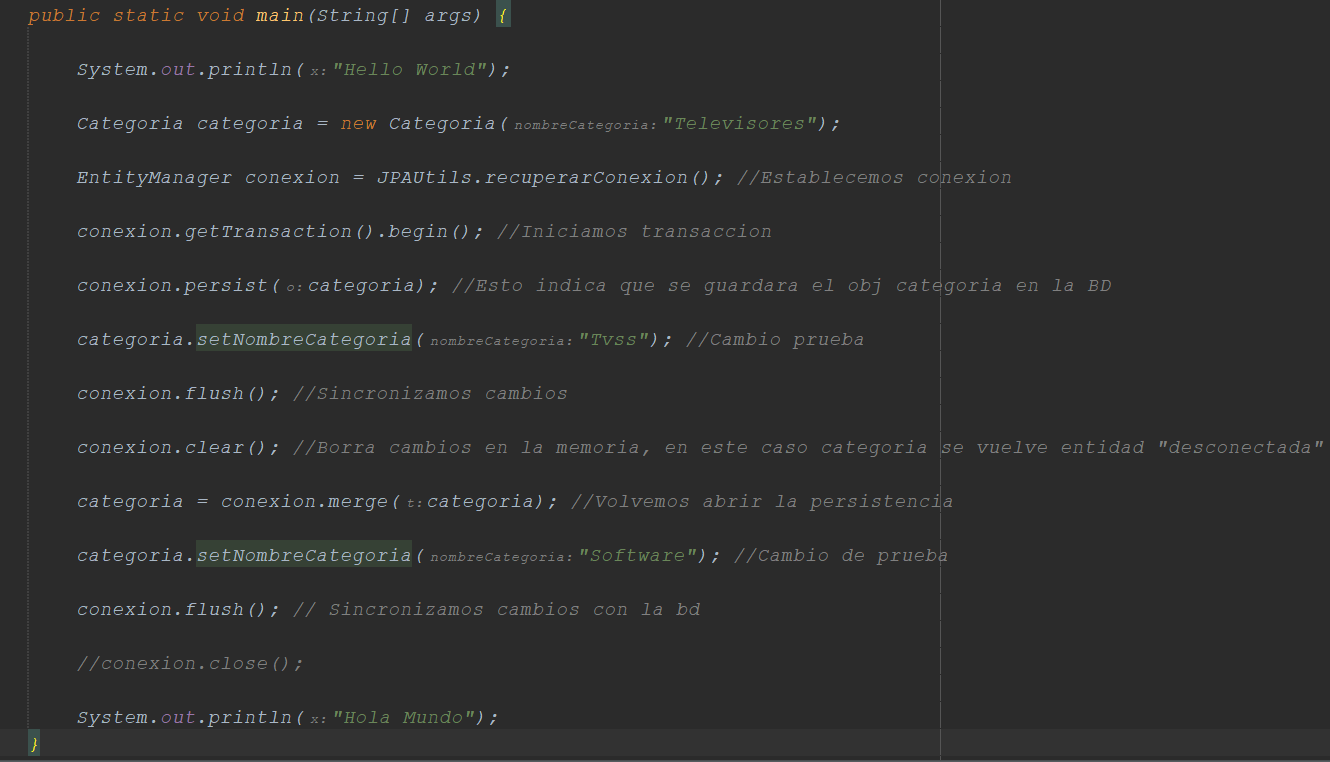Click "getTransaction()" in the code
The height and width of the screenshot is (762, 1330).
[x=282, y=232]
